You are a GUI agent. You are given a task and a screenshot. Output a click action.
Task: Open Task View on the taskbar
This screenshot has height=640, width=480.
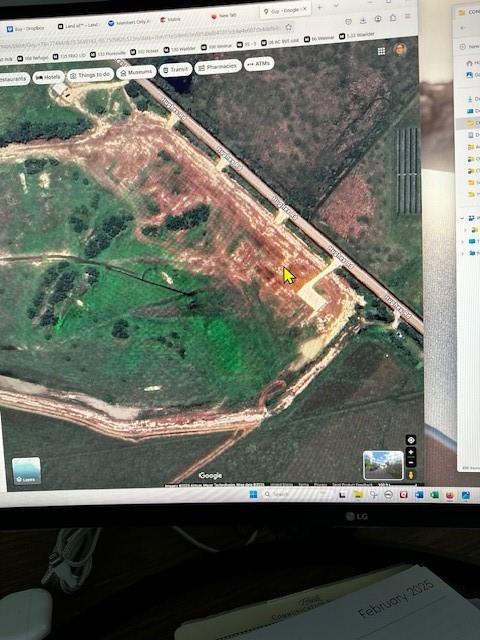342,495
